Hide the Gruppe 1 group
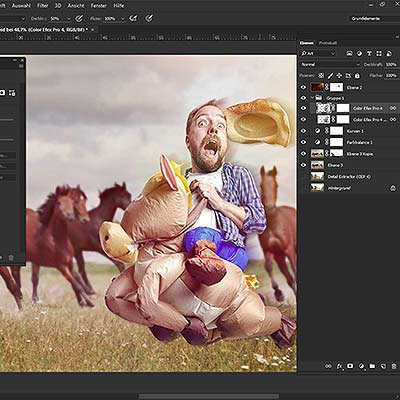This screenshot has height=400, width=400. tap(303, 98)
